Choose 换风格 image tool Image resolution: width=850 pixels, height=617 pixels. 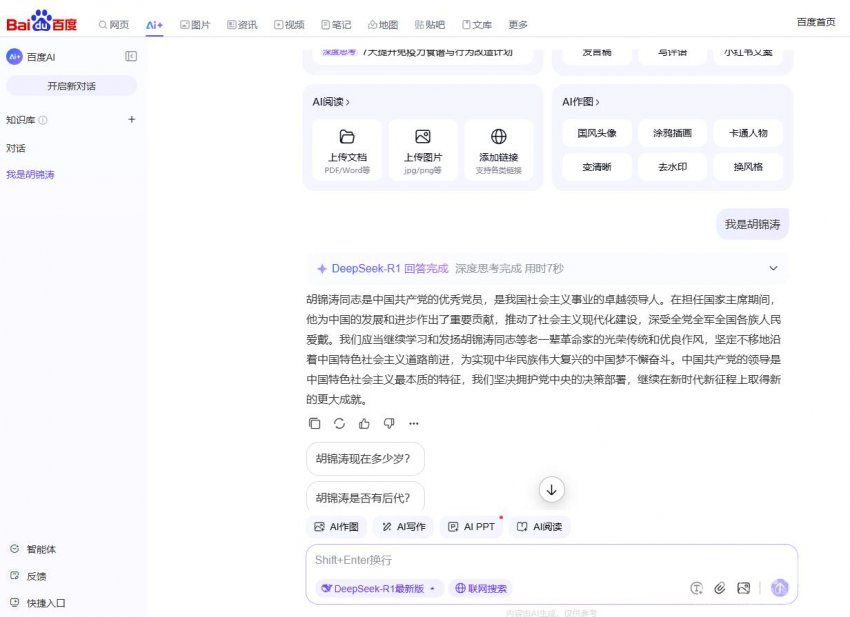click(x=748, y=167)
